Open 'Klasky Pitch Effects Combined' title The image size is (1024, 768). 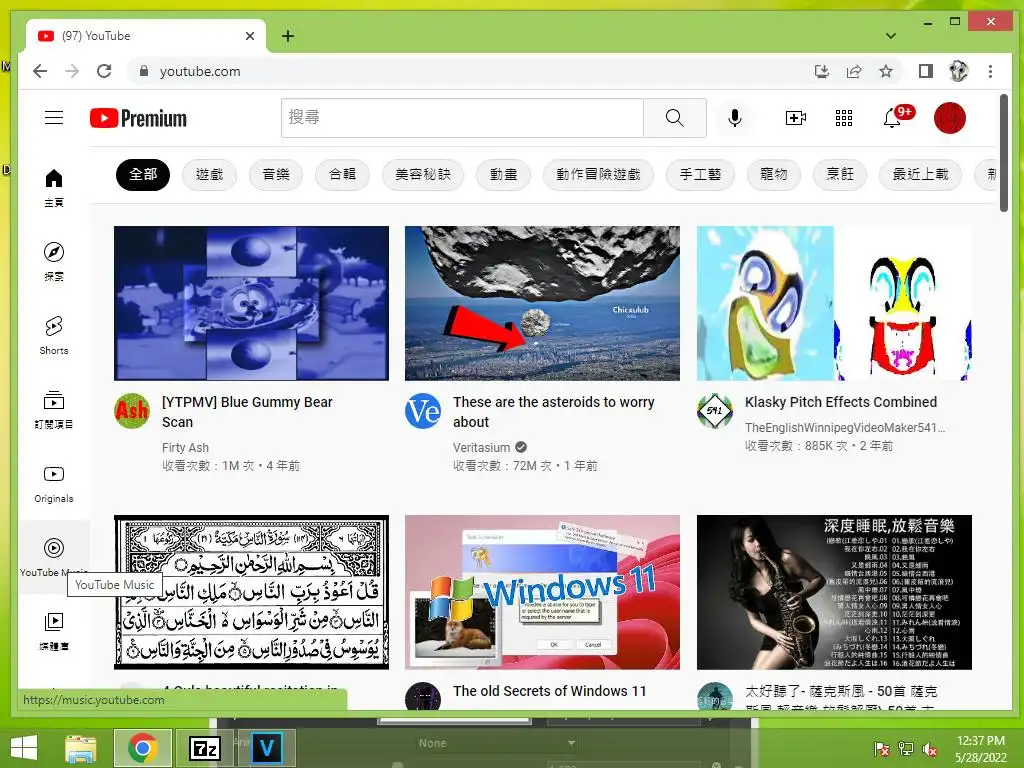point(840,402)
